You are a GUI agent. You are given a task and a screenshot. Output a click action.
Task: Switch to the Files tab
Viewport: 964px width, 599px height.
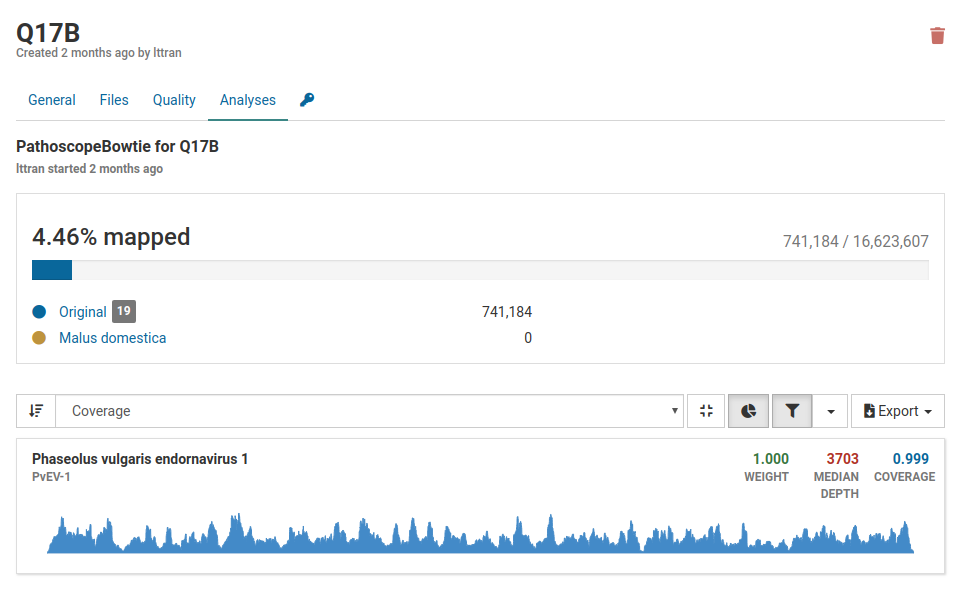click(114, 100)
